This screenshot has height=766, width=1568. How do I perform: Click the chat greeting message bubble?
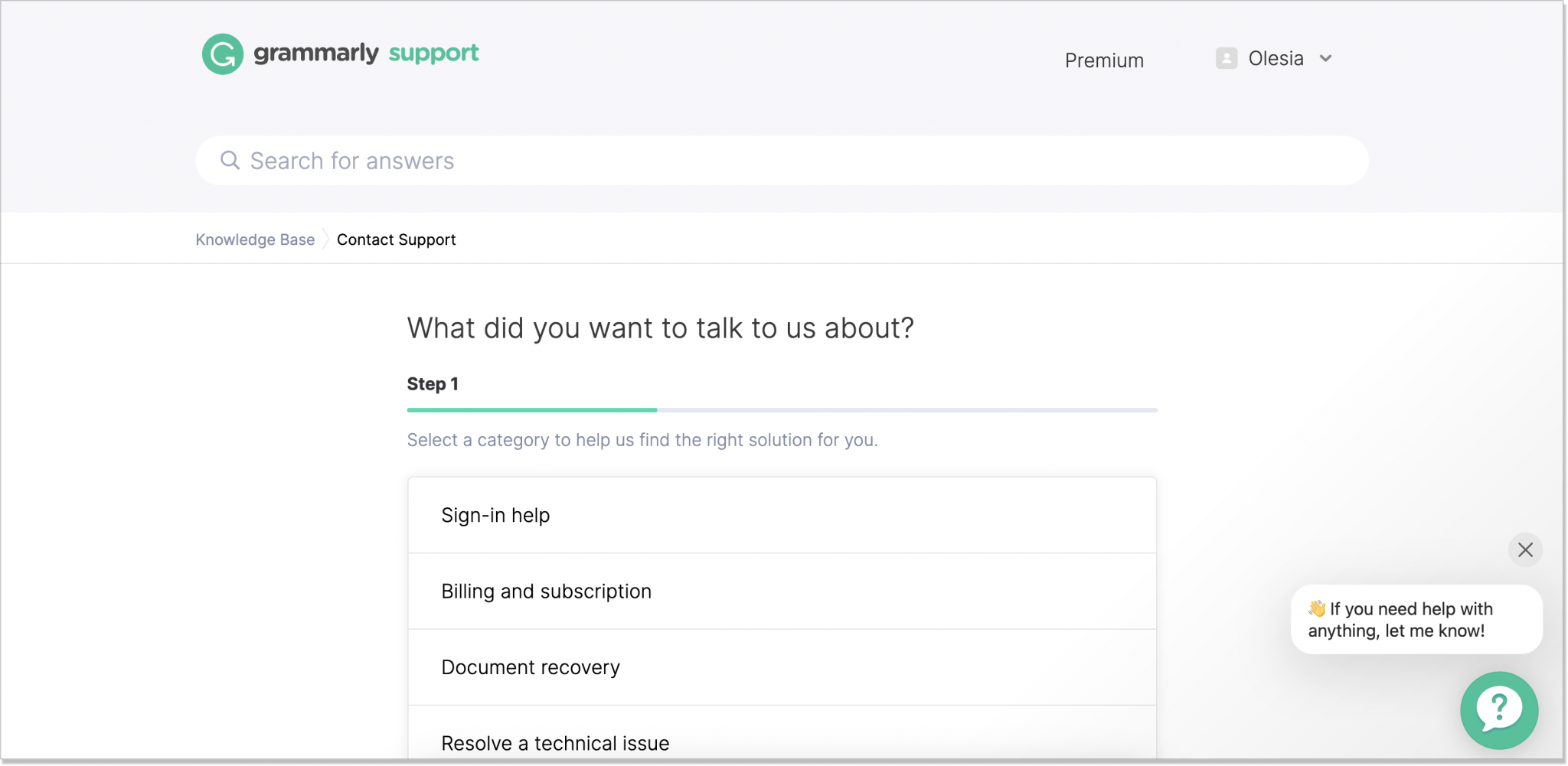pyautogui.click(x=1416, y=620)
